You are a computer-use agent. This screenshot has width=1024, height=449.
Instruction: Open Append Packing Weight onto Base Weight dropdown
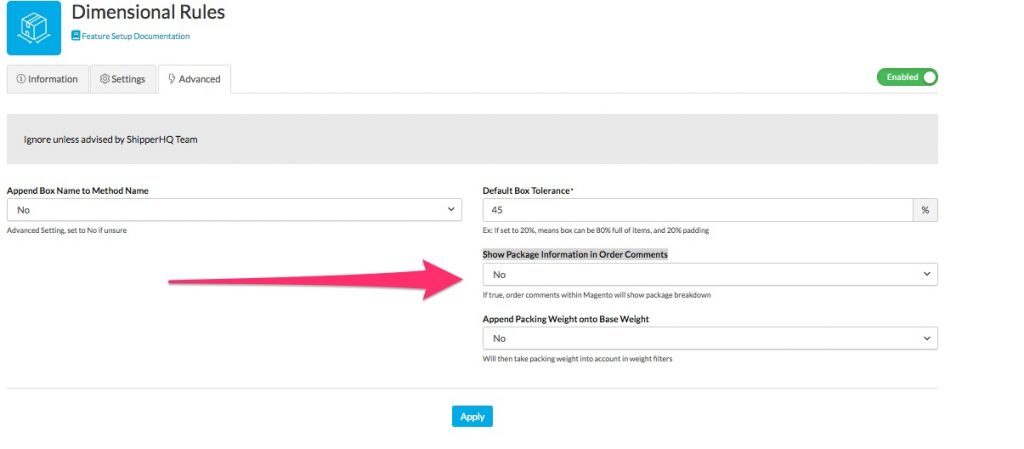click(709, 339)
